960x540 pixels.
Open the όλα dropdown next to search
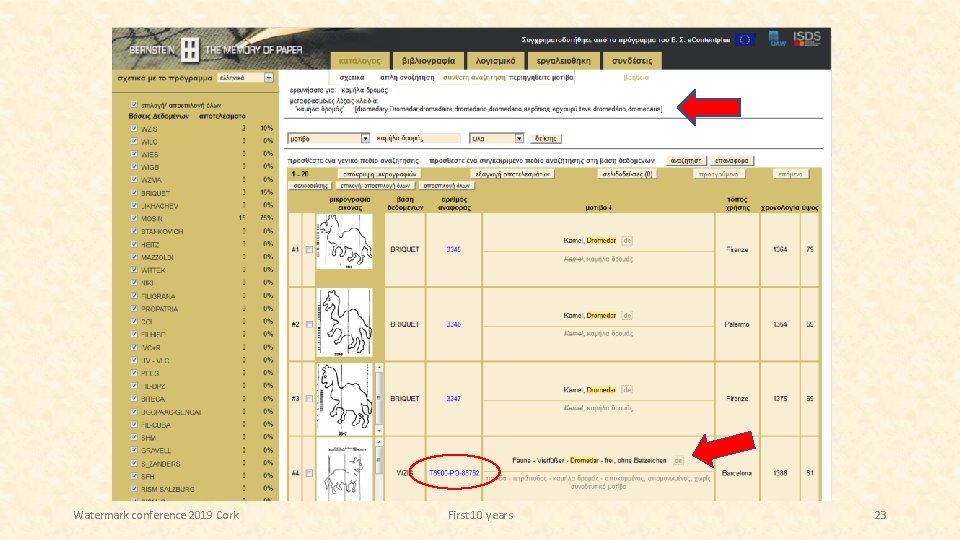click(497, 138)
